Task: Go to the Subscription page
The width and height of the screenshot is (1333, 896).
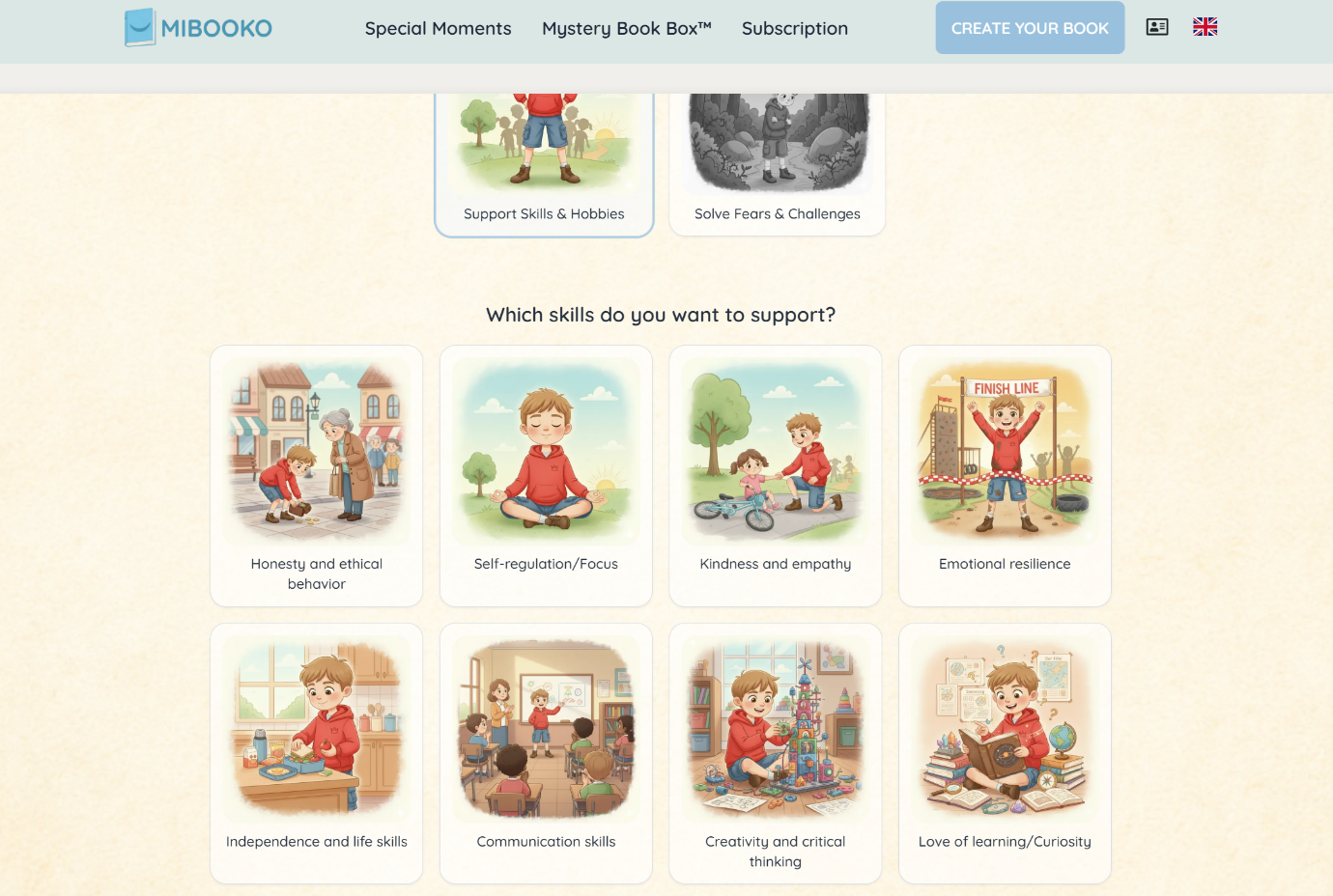Action: pos(795,29)
